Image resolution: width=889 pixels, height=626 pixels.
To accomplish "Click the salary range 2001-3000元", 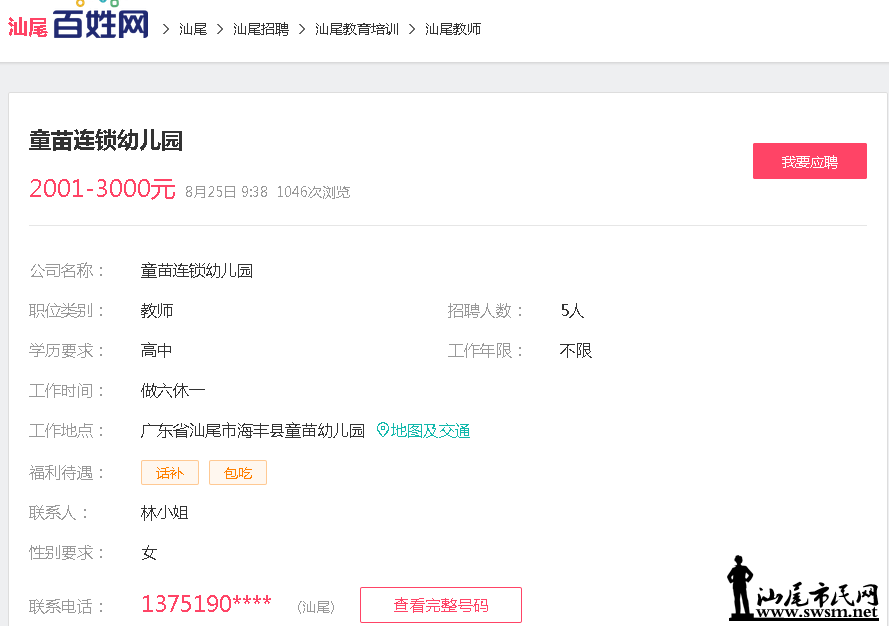I will pyautogui.click(x=101, y=188).
